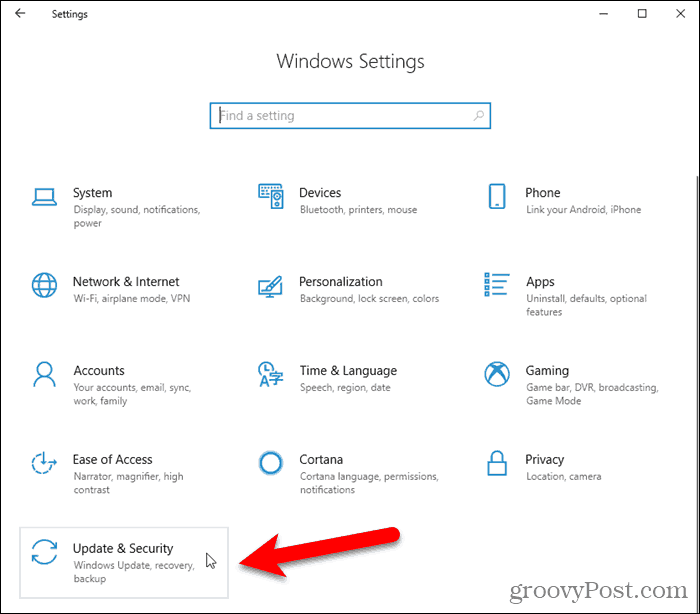Click the Devices keyboard and speaker icon
The height and width of the screenshot is (614, 700).
click(271, 196)
